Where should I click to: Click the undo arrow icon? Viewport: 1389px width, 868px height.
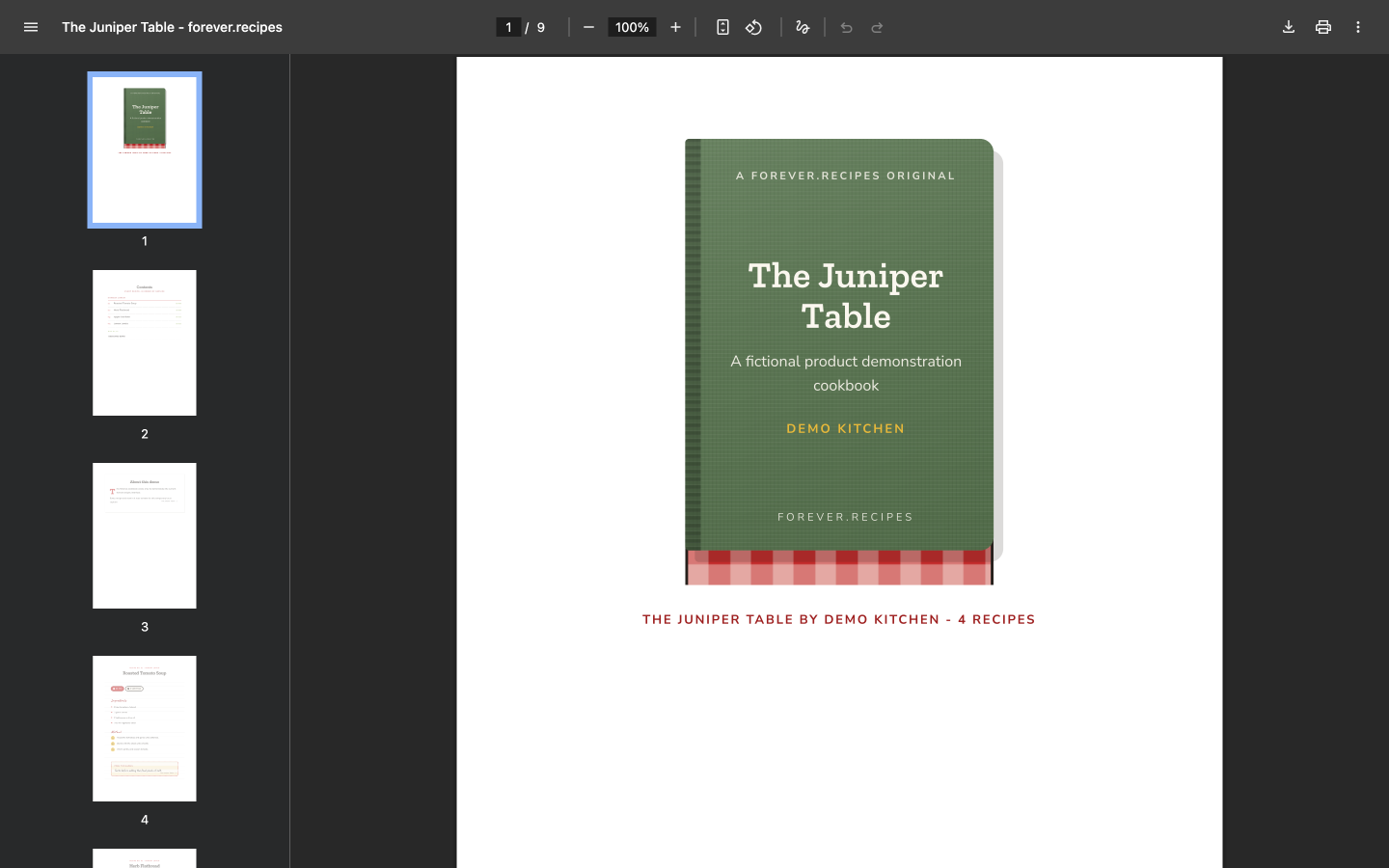[846, 27]
